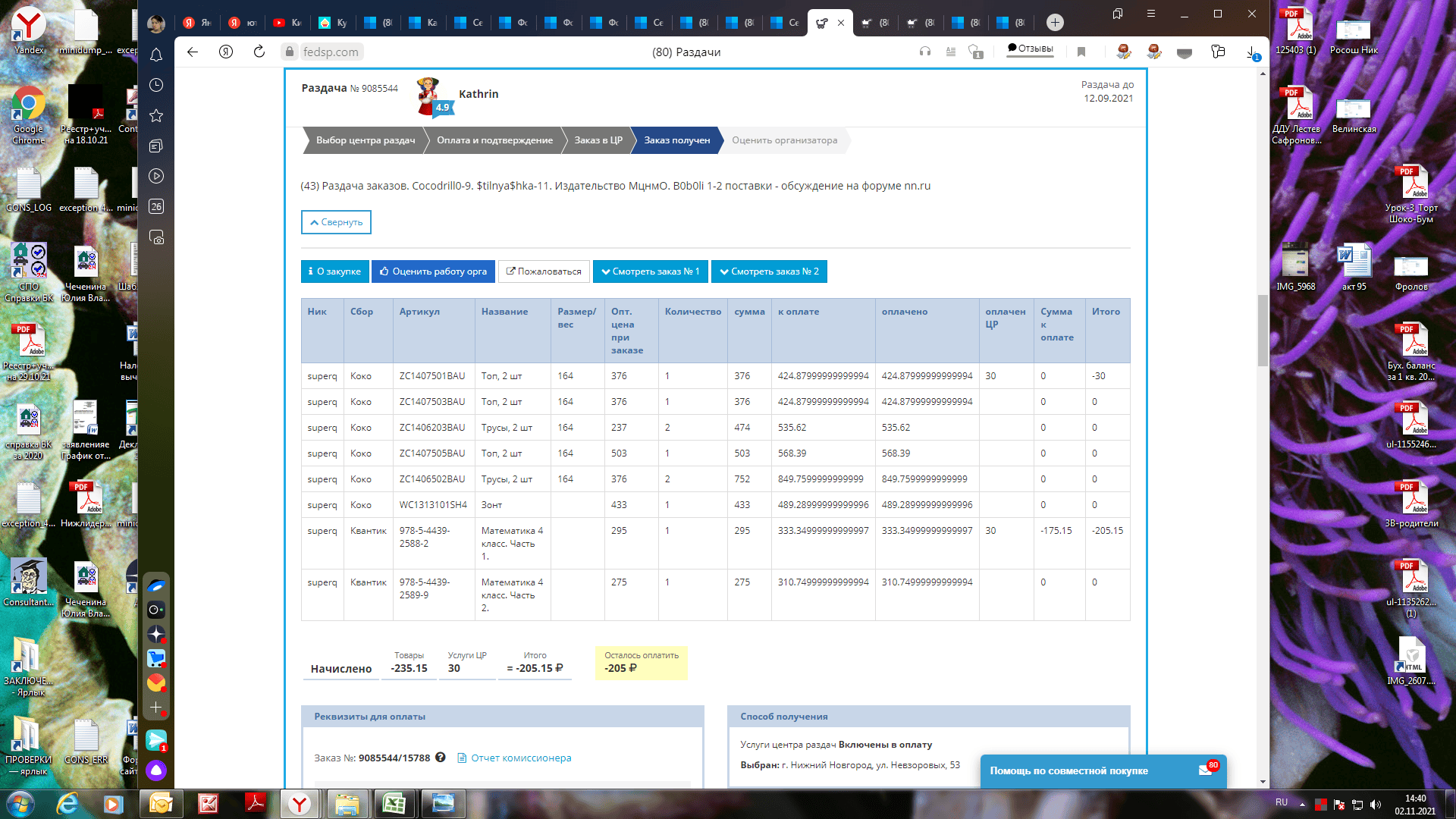
Task: Select the Оплата и подтверждение step tab
Action: tap(494, 140)
